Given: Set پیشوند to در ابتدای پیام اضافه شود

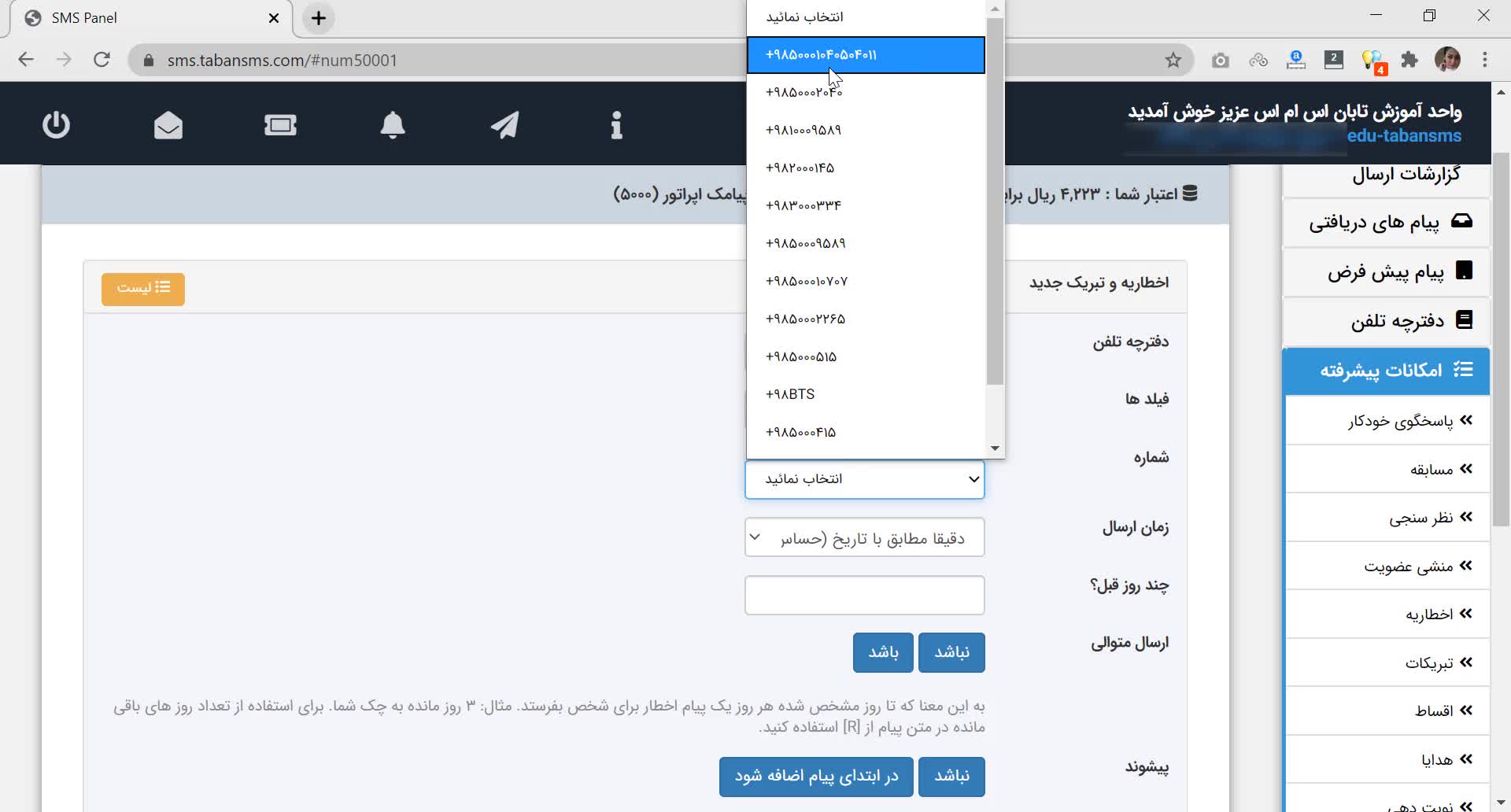Looking at the screenshot, I should pyautogui.click(x=816, y=777).
